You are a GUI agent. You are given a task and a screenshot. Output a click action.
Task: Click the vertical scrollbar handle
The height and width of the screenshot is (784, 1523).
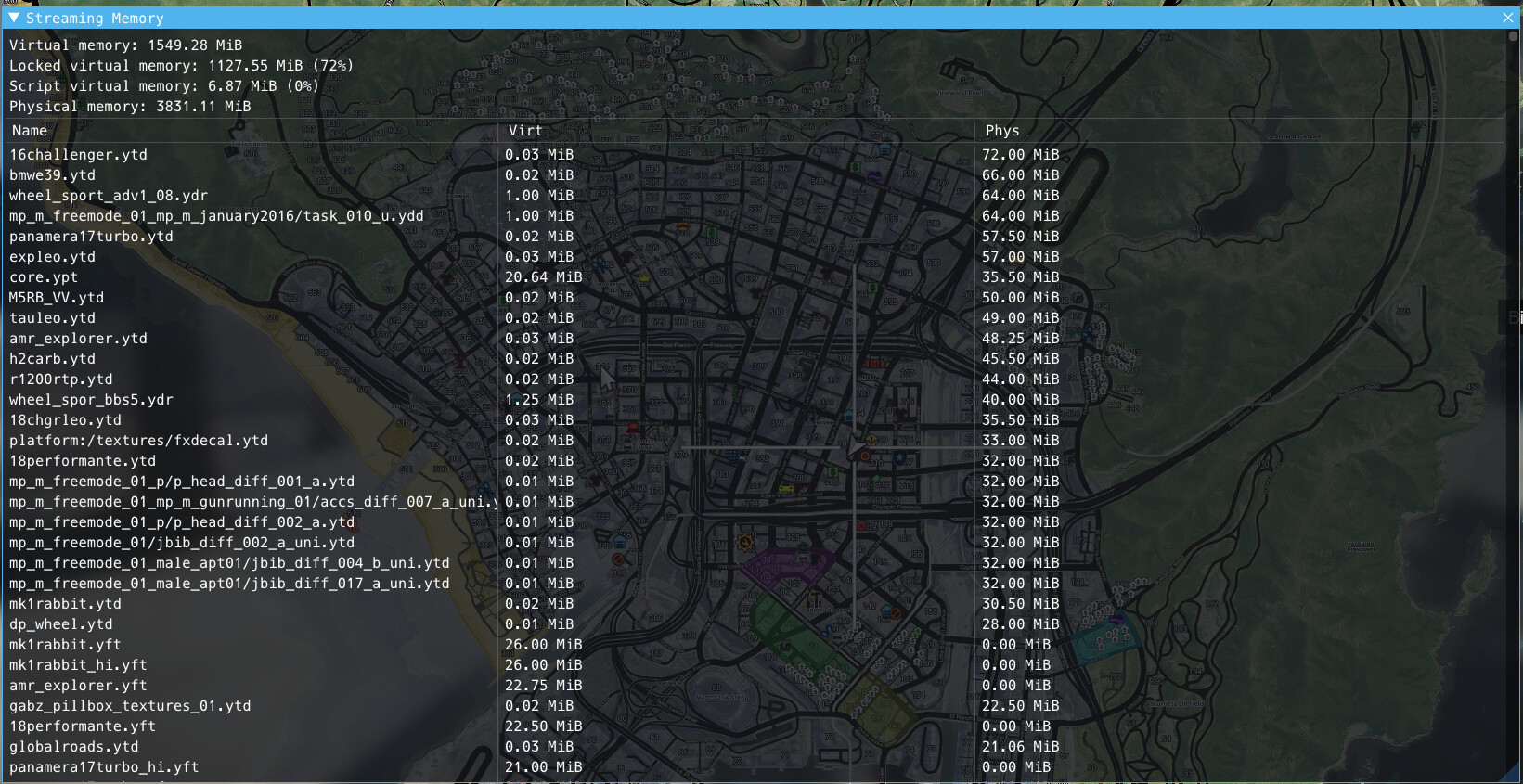[x=1513, y=36]
